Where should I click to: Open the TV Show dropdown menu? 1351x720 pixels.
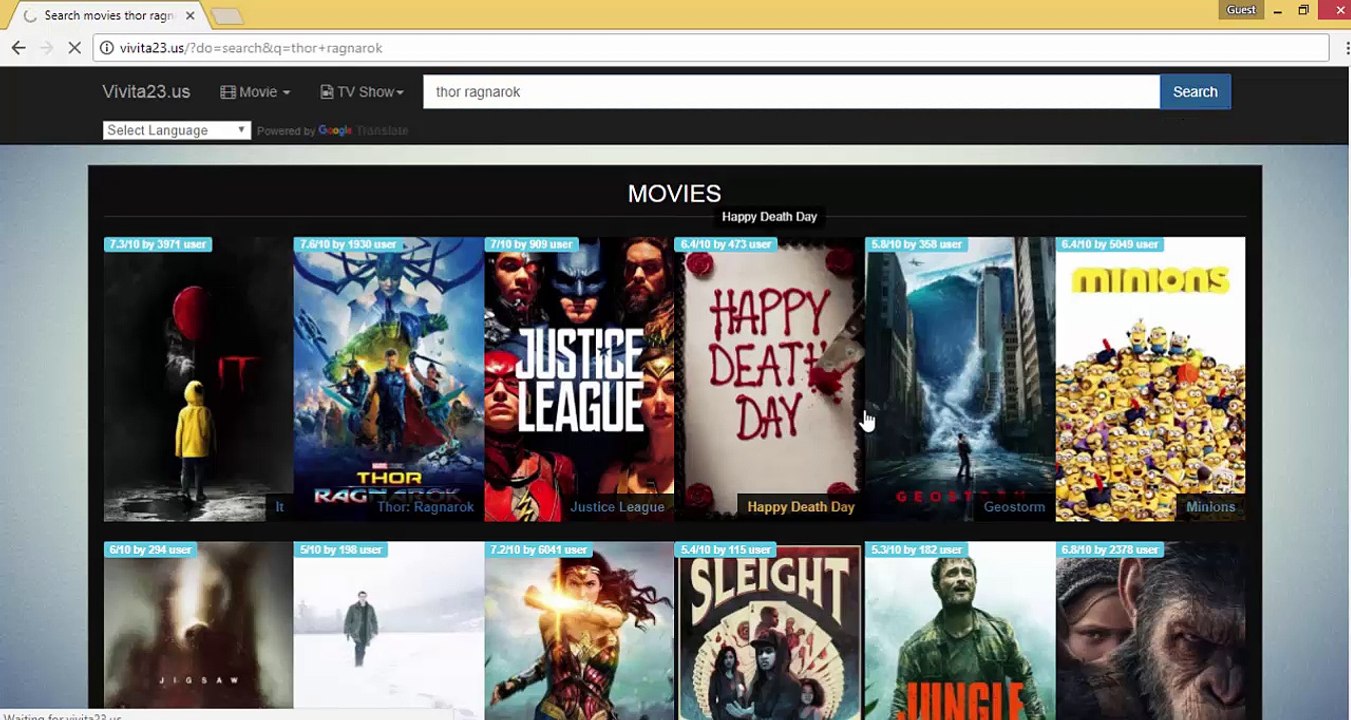[x=362, y=92]
